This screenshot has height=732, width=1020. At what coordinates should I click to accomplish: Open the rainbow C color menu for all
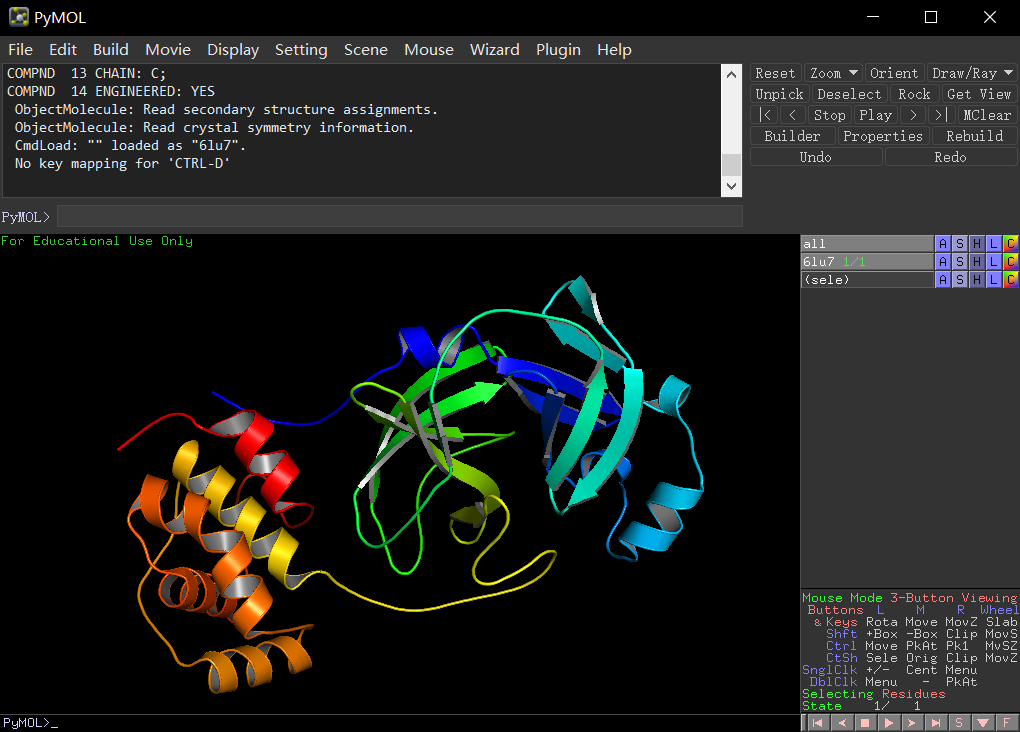1010,244
